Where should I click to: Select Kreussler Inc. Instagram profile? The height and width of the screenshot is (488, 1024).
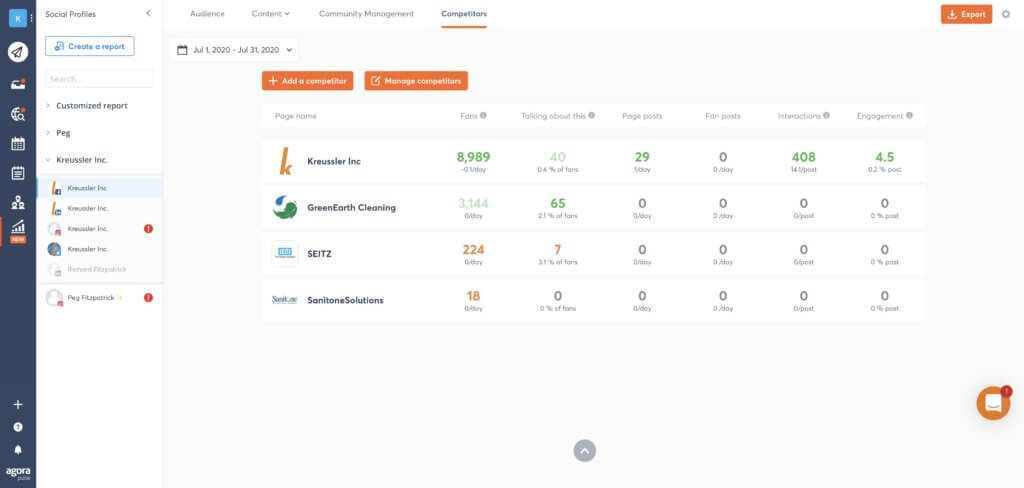click(99, 229)
